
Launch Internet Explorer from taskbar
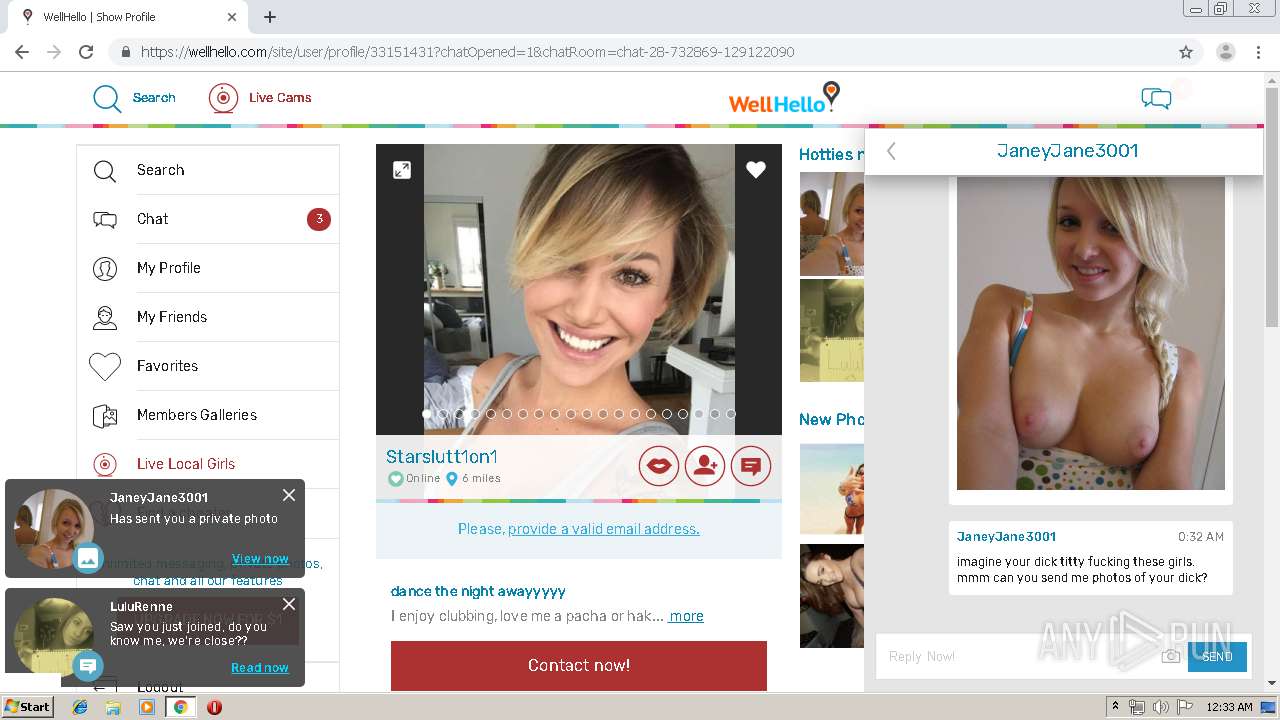click(x=80, y=707)
